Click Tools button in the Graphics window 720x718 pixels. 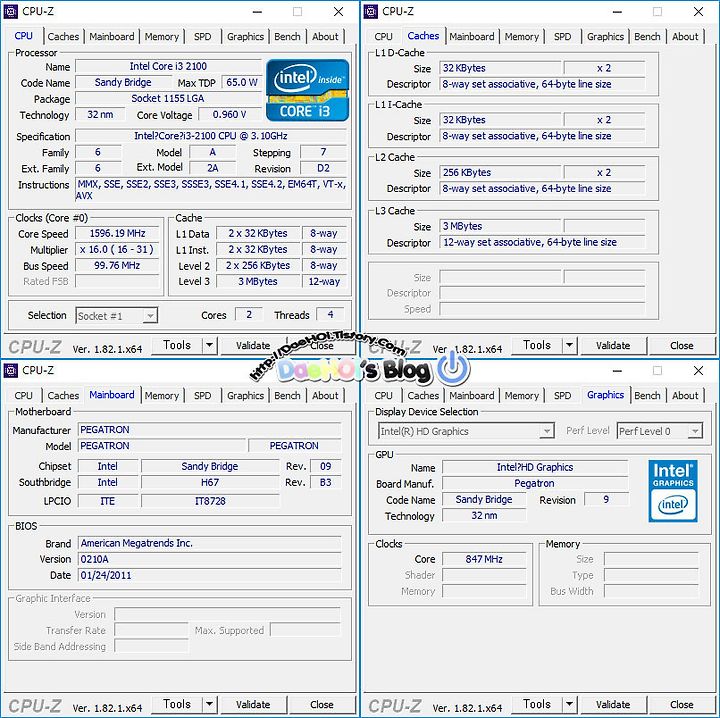click(537, 704)
